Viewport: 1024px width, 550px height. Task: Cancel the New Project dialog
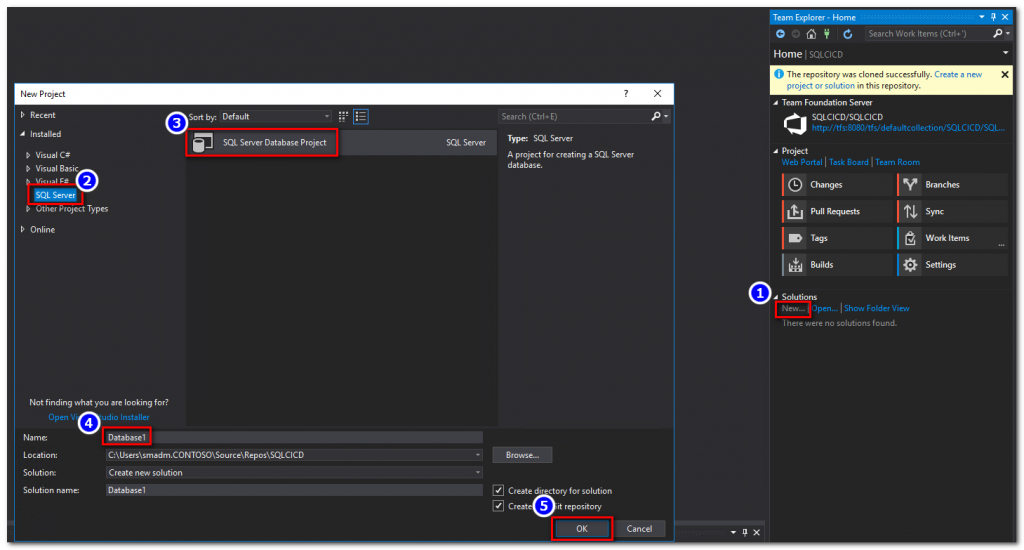tap(639, 529)
